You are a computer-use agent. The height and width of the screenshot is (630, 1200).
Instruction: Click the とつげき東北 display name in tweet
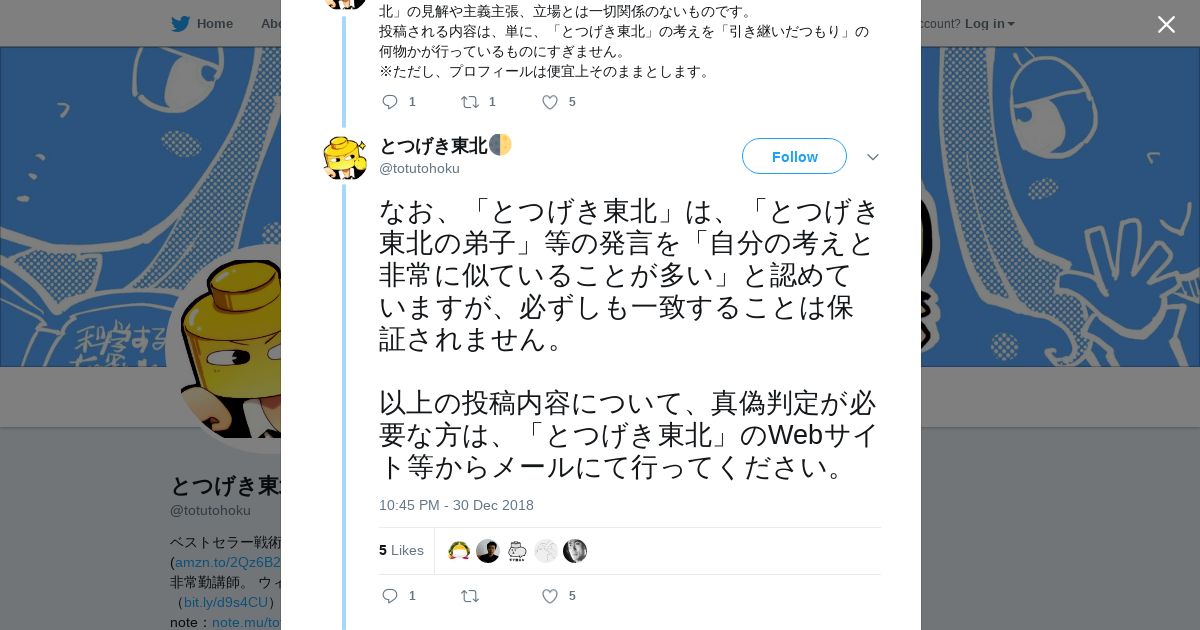point(433,146)
